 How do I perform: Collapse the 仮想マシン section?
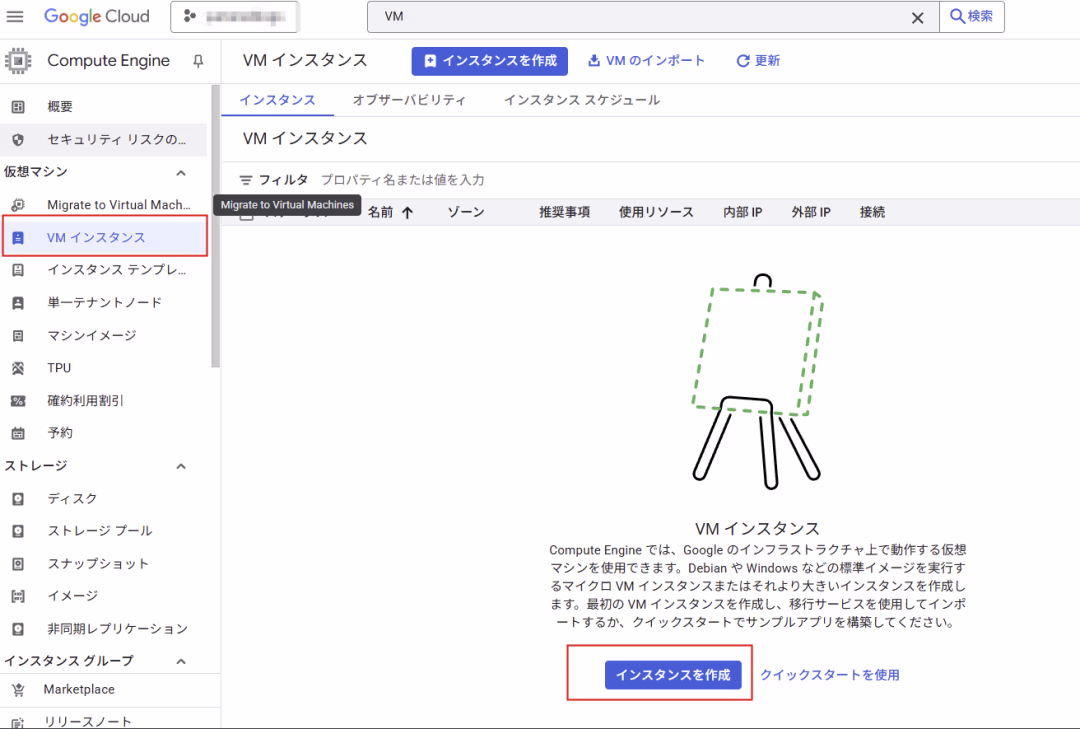180,172
